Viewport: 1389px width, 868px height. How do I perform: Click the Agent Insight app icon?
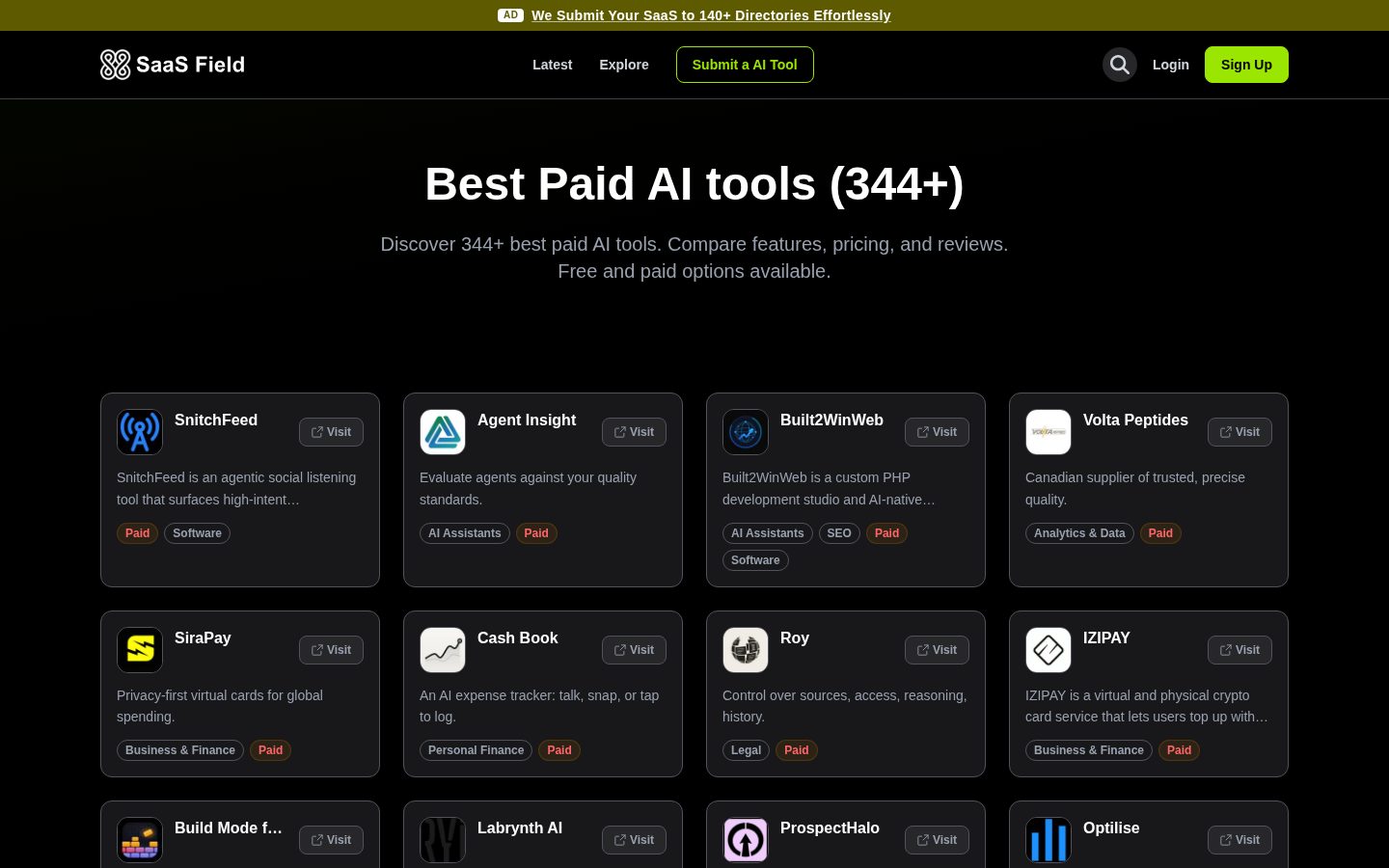pos(443,432)
